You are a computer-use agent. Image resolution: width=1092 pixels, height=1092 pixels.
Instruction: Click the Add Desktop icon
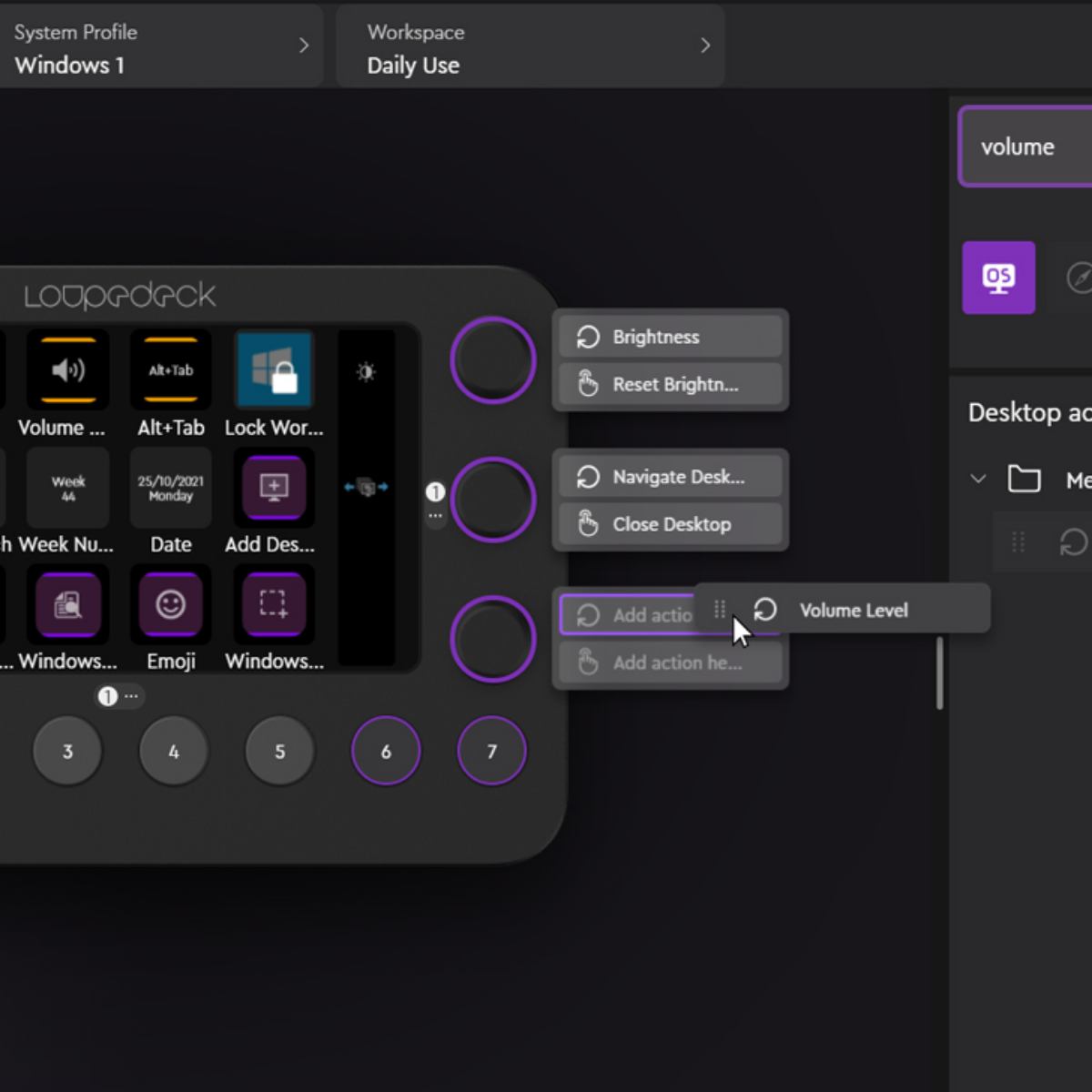click(x=274, y=488)
